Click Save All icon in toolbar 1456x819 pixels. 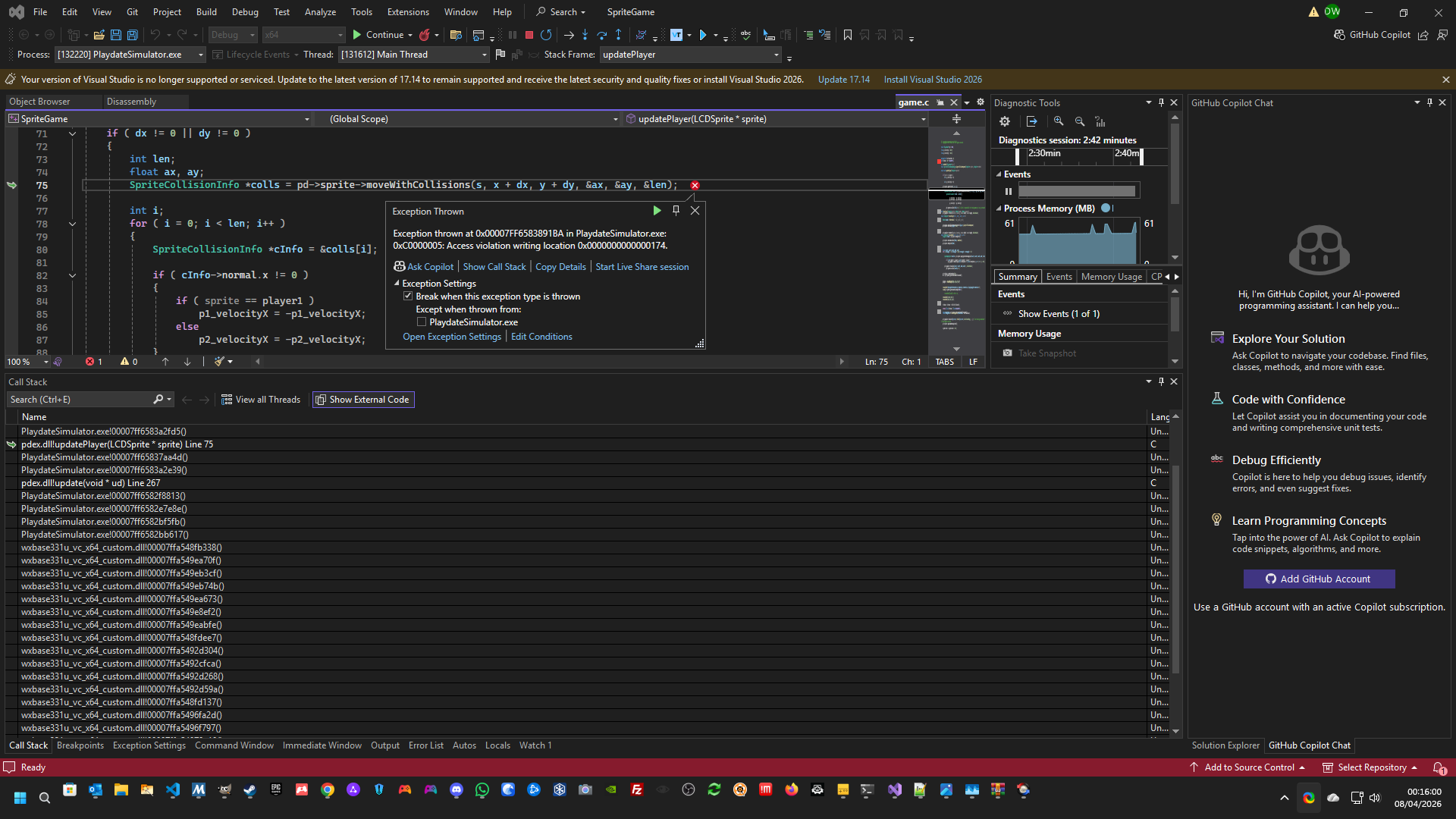coord(133,35)
